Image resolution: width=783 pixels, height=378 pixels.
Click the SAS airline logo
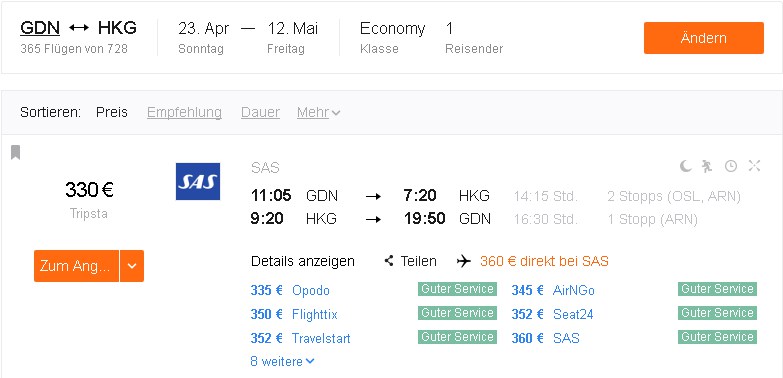point(198,181)
